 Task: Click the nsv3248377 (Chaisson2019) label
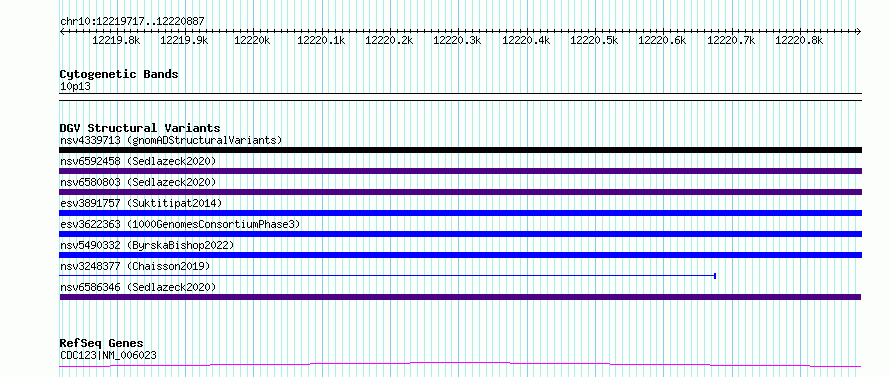[135, 266]
